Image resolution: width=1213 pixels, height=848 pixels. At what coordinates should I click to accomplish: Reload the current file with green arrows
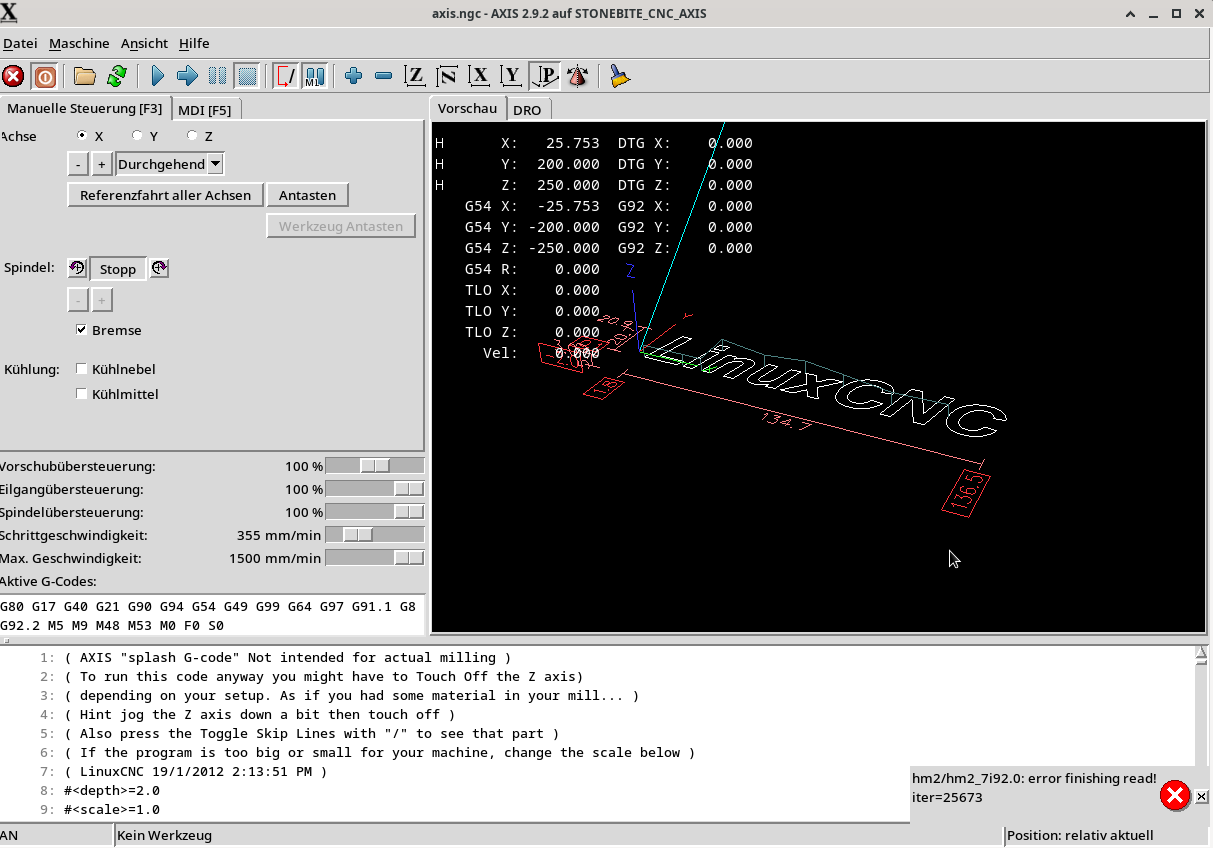tap(116, 76)
